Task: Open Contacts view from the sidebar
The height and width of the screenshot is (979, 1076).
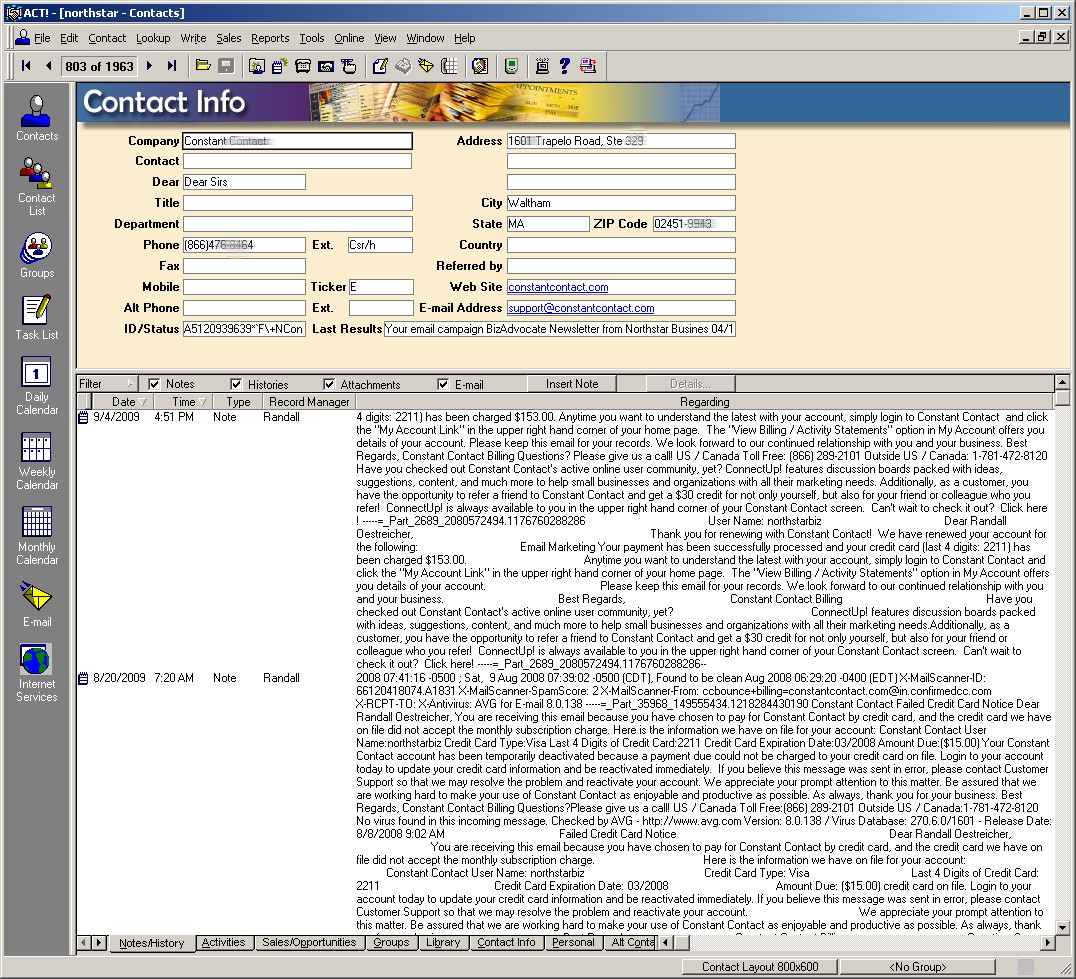Action: pos(37,118)
